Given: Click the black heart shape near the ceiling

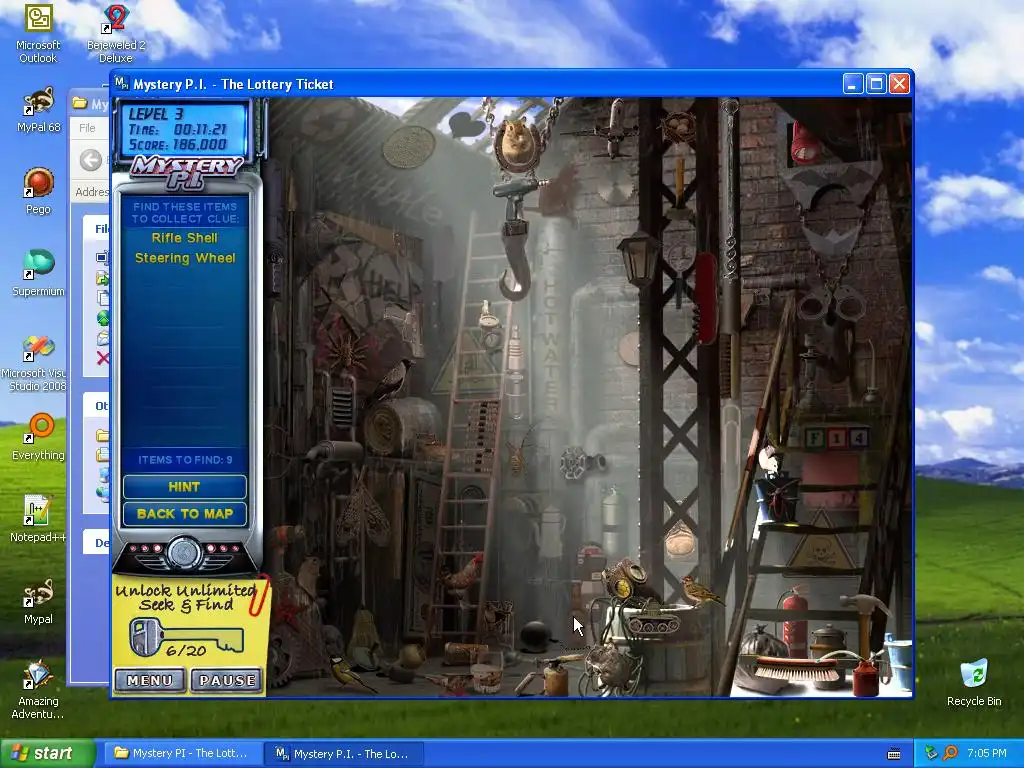Looking at the screenshot, I should (466, 125).
